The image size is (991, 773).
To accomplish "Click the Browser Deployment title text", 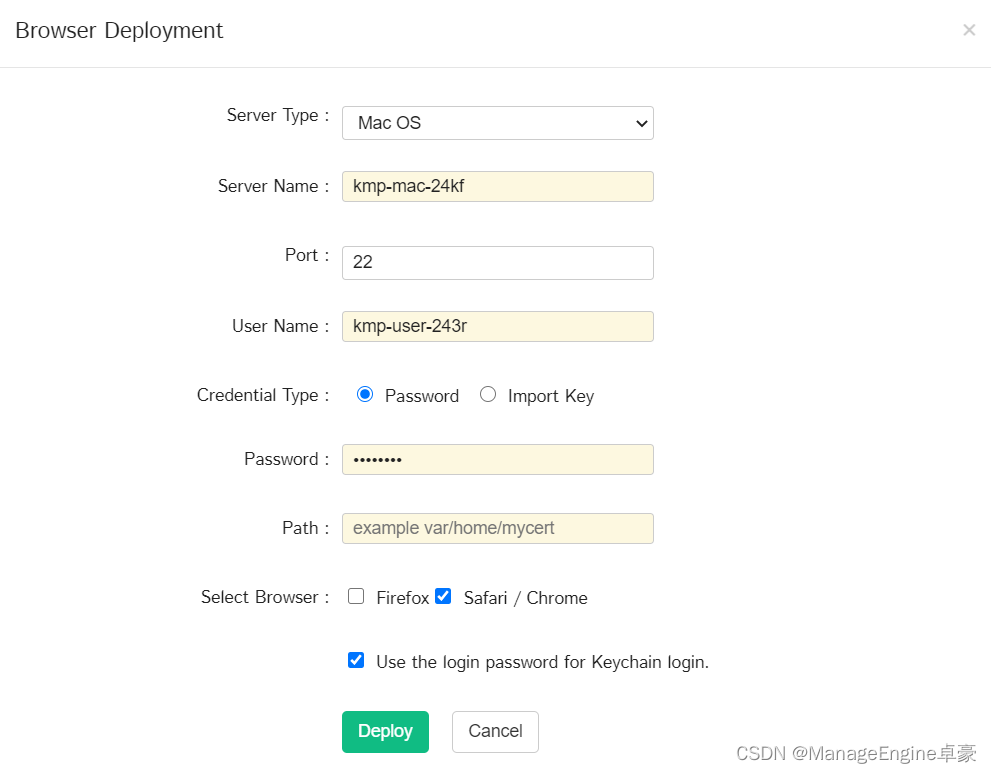I will [119, 30].
